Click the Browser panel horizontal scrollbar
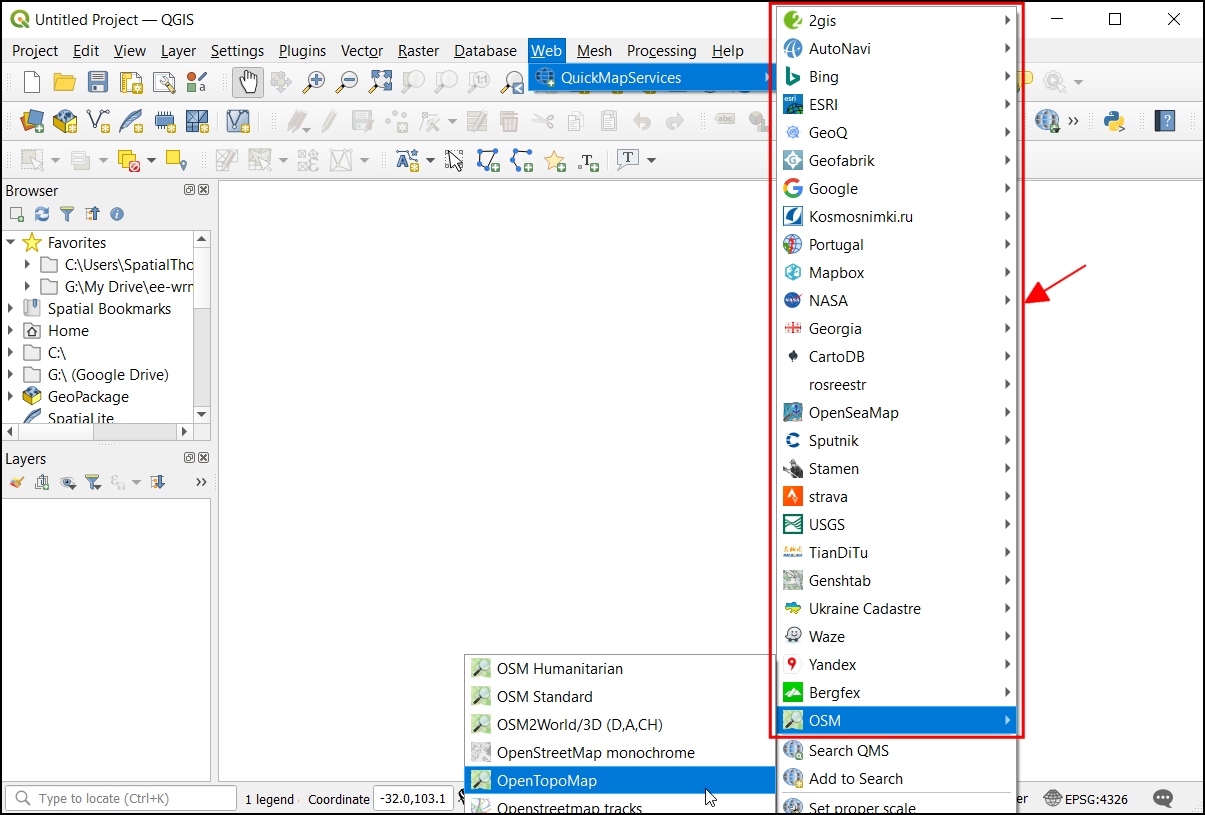1205x815 pixels. pos(98,432)
